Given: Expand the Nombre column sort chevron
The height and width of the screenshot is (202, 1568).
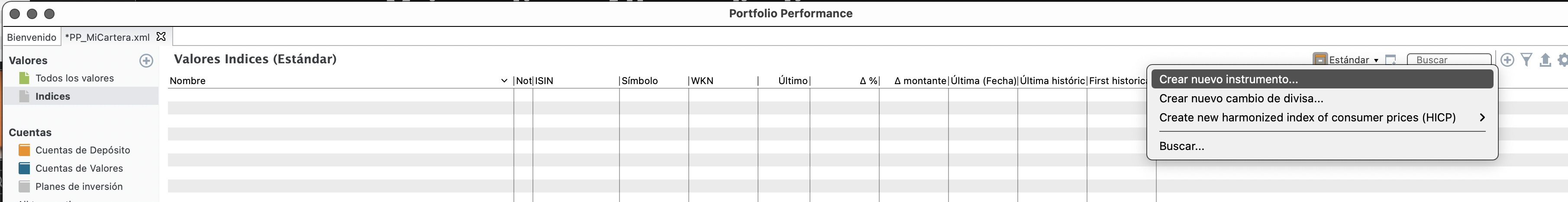Looking at the screenshot, I should tap(504, 81).
